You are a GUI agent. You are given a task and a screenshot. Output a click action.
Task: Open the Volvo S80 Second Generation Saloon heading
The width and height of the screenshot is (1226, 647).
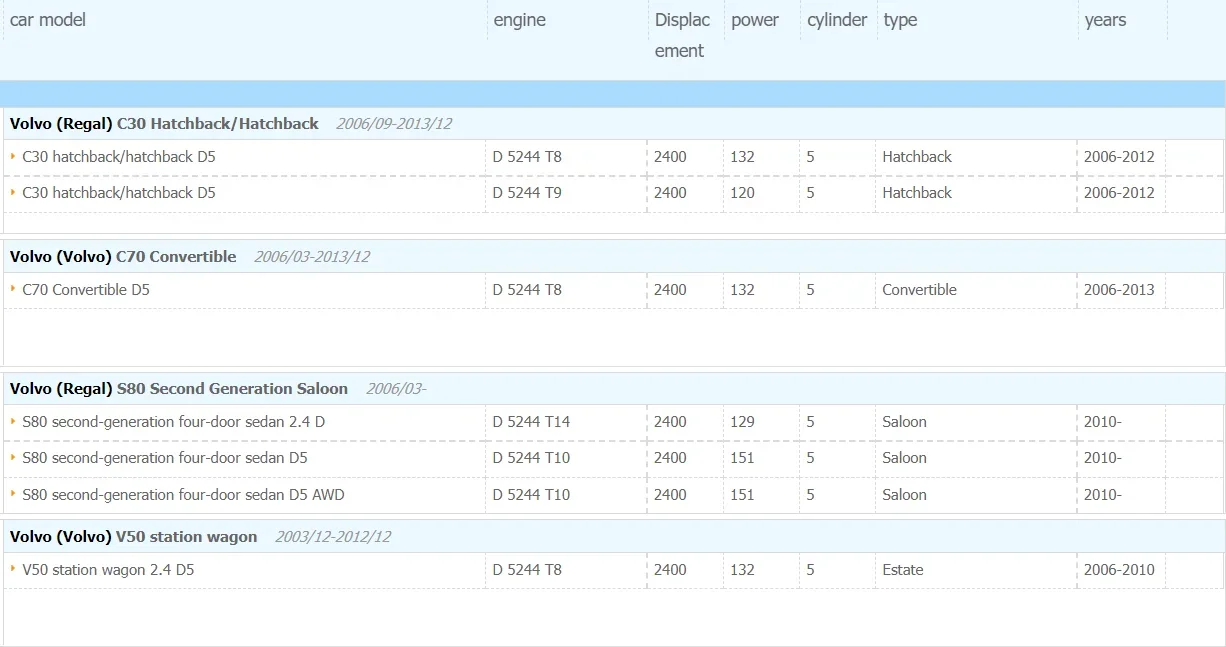179,389
